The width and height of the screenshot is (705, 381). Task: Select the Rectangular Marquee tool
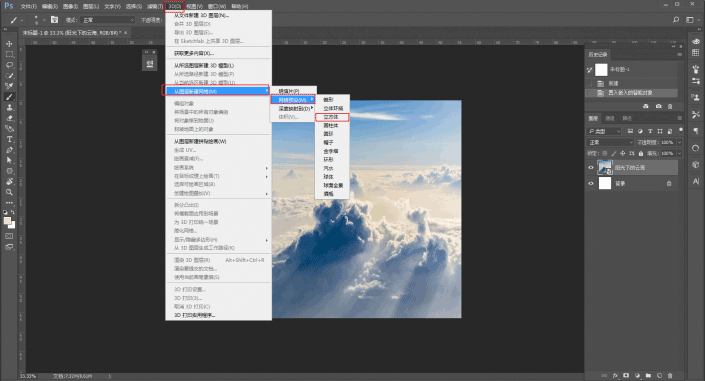click(9, 54)
